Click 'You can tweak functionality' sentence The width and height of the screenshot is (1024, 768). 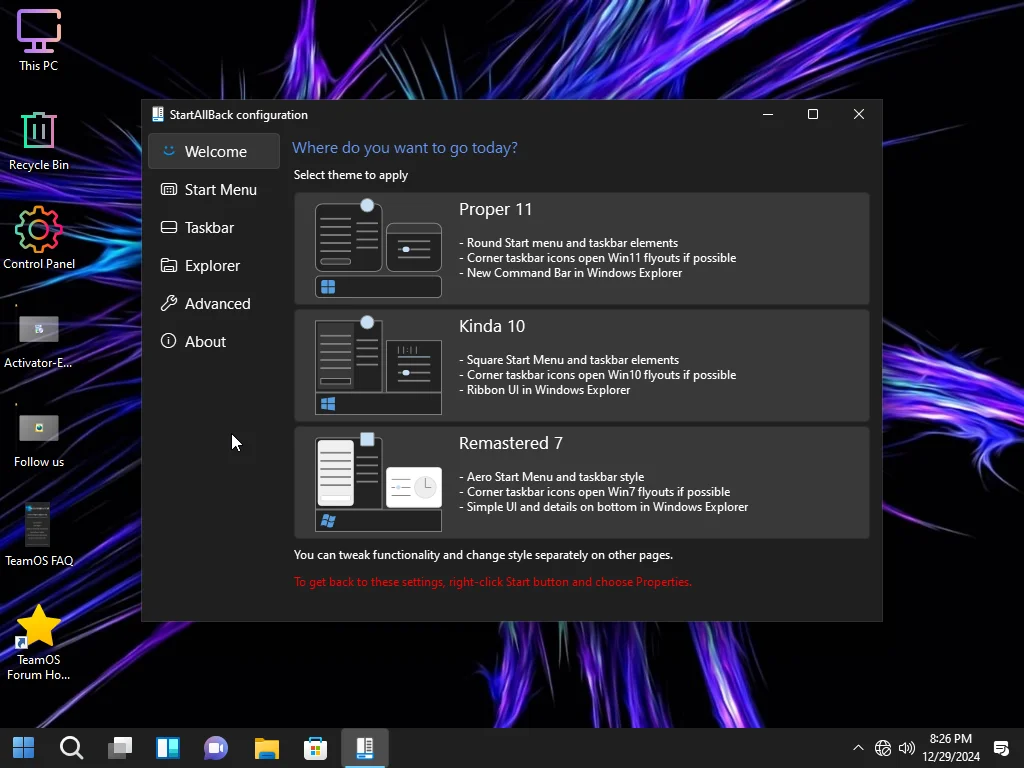tap(483, 555)
